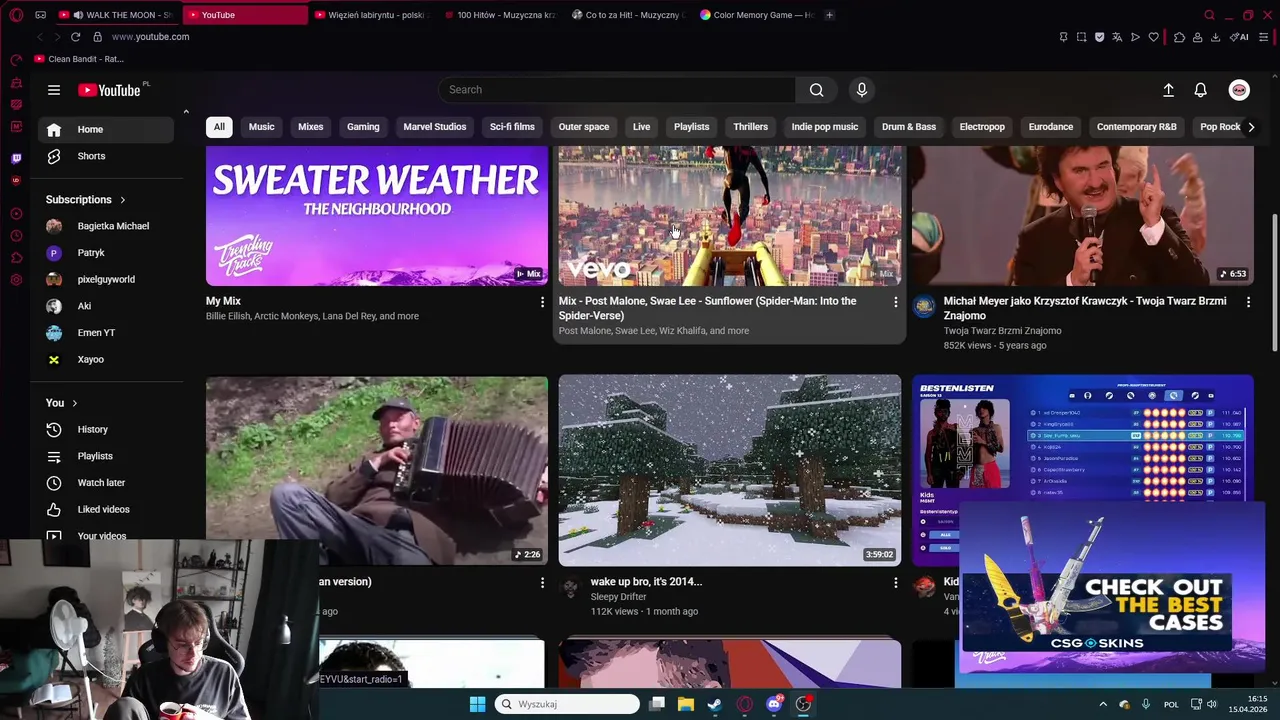
Task: Open Watch later in sidebar
Action: click(x=106, y=483)
